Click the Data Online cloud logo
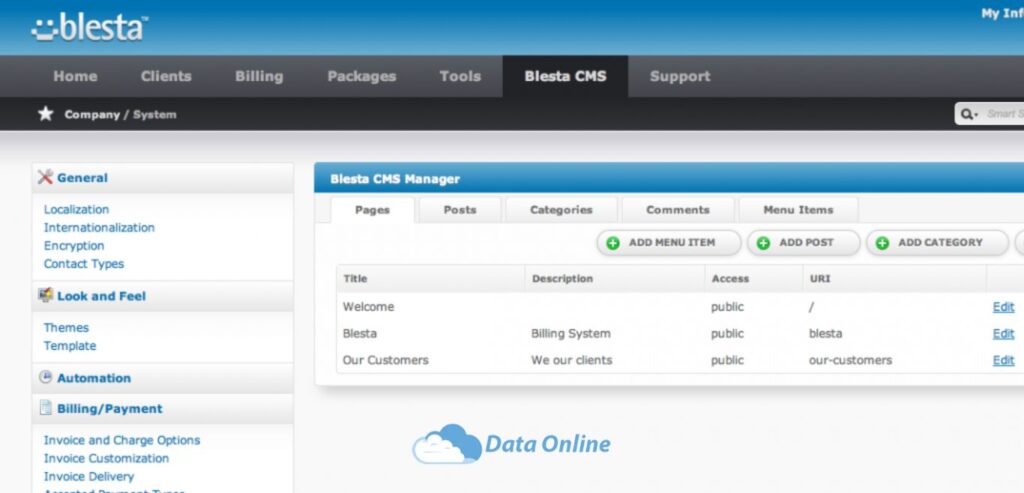Viewport: 1024px width, 493px height. click(x=511, y=444)
